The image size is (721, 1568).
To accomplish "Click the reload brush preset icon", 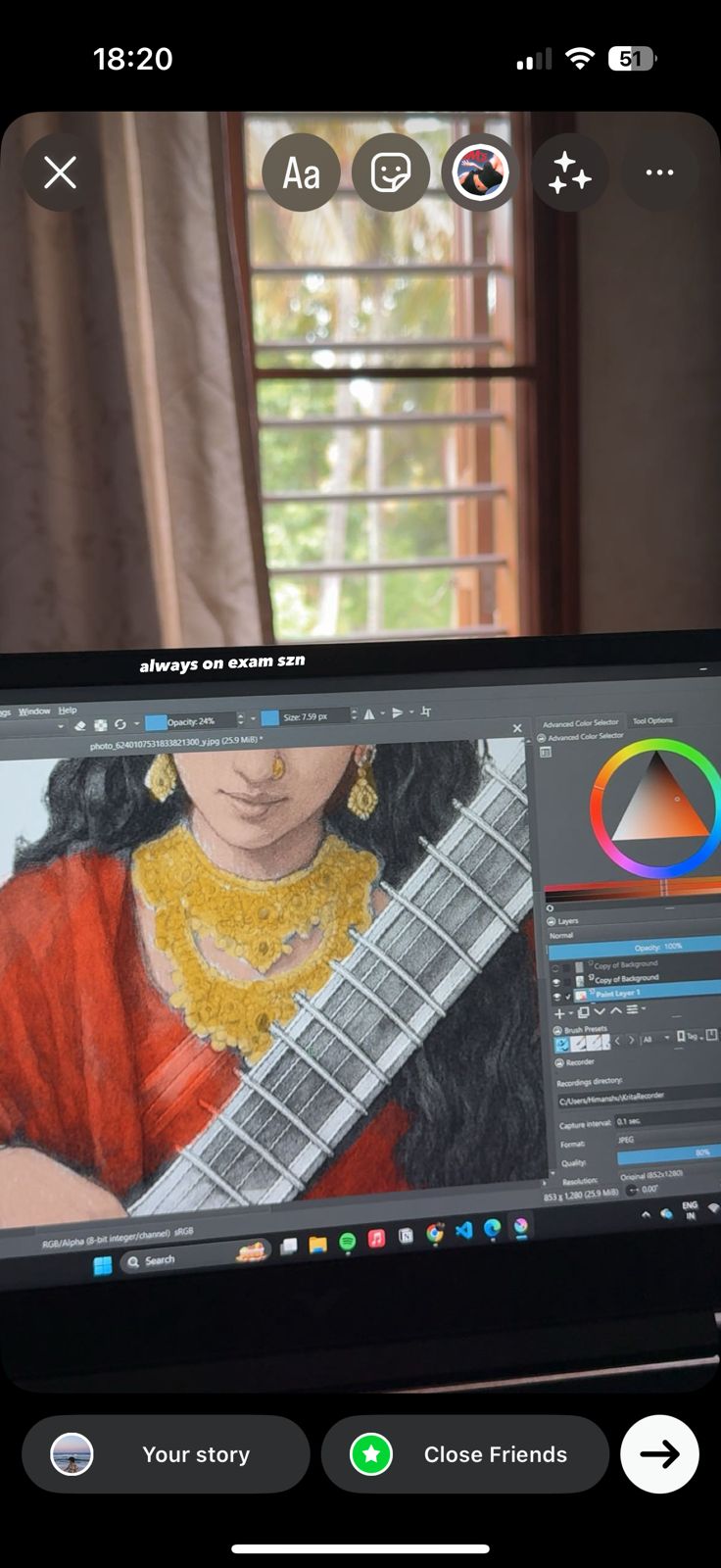I will click(x=120, y=724).
